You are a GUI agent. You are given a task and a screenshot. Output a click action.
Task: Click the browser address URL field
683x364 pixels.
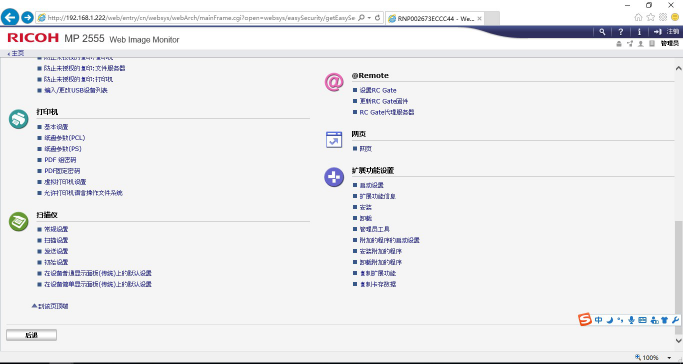[201, 18]
